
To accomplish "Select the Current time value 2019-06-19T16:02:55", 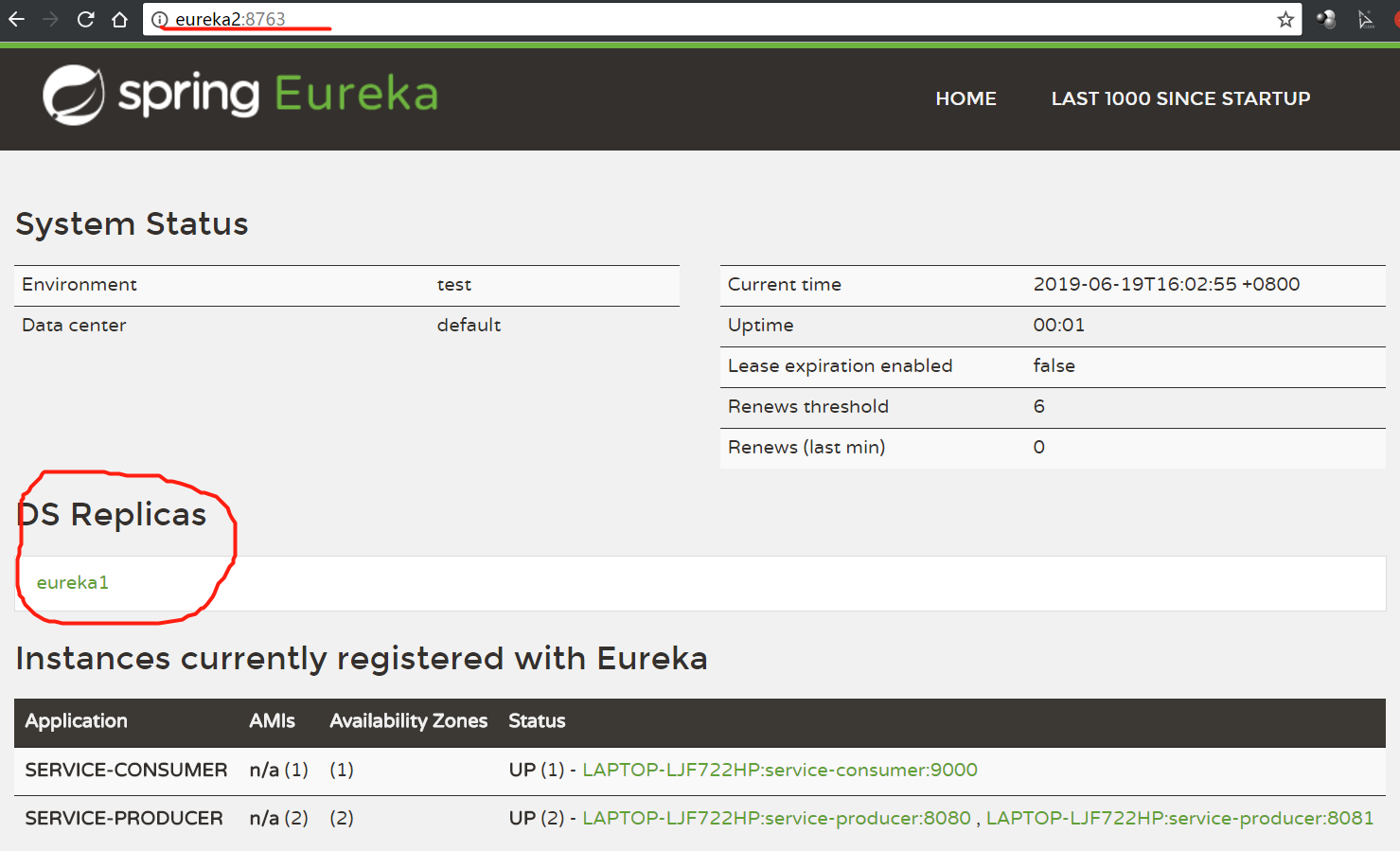I will tap(1166, 284).
